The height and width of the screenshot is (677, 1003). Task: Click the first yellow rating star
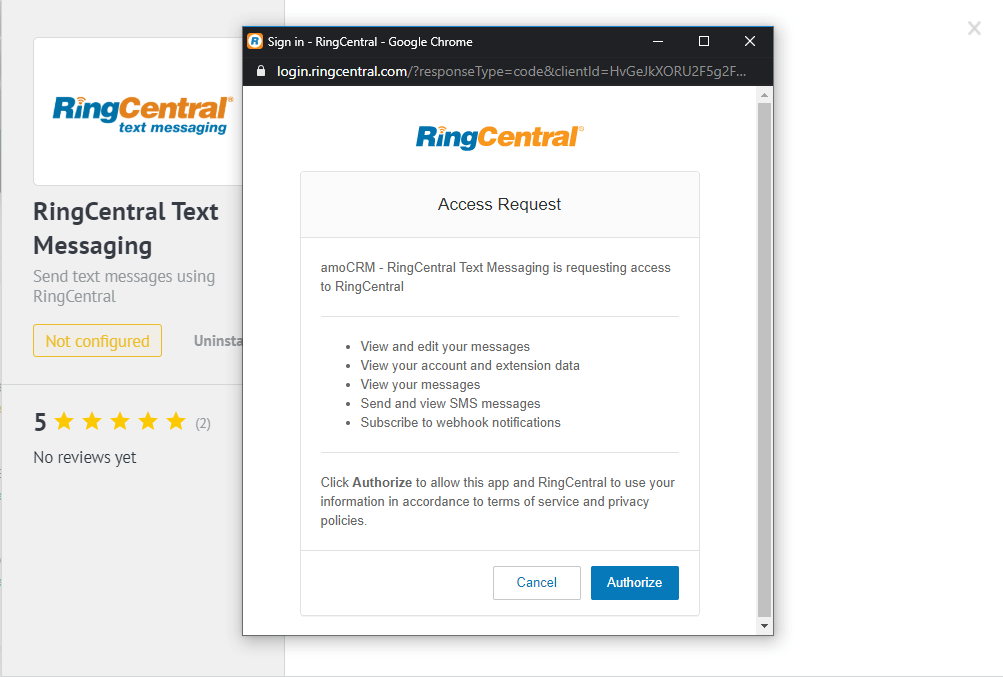pos(65,421)
